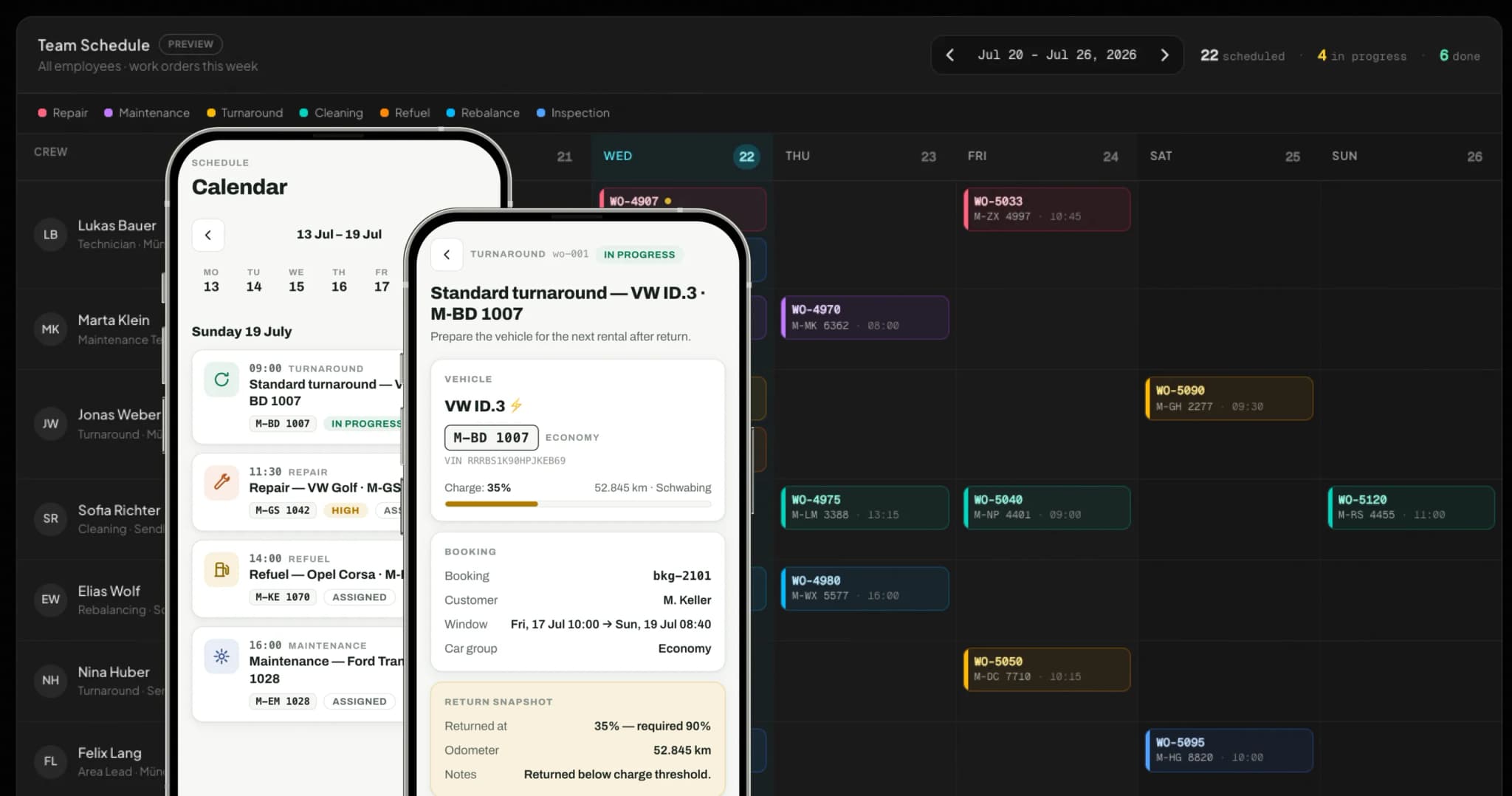Toggle Inspection legend filter

tap(573, 113)
